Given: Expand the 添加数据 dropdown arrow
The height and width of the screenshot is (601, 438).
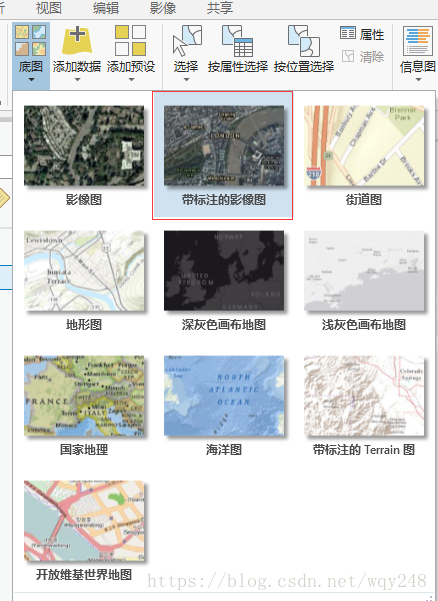Looking at the screenshot, I should 77,80.
